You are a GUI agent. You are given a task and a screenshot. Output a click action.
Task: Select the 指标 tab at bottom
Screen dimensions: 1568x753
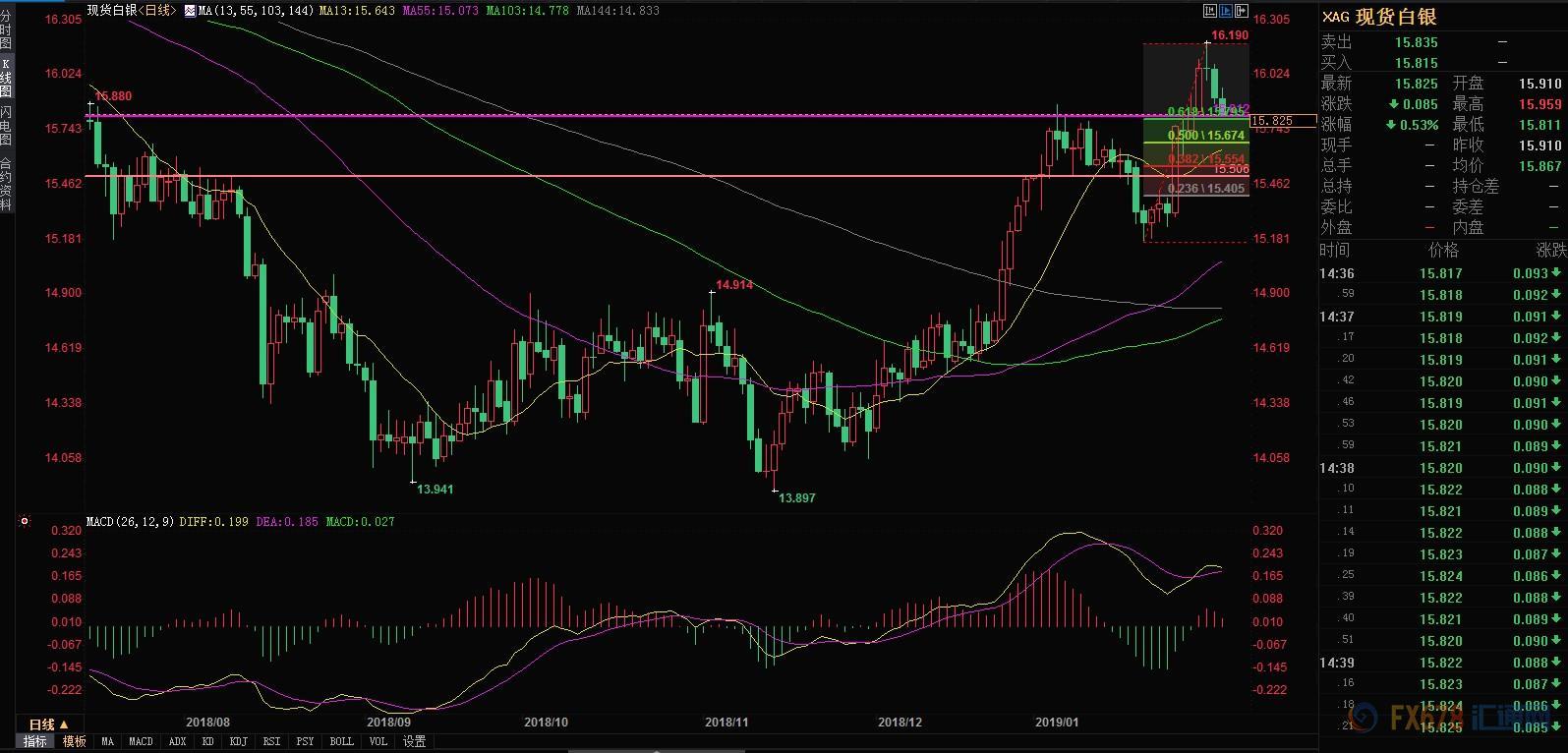point(34,741)
